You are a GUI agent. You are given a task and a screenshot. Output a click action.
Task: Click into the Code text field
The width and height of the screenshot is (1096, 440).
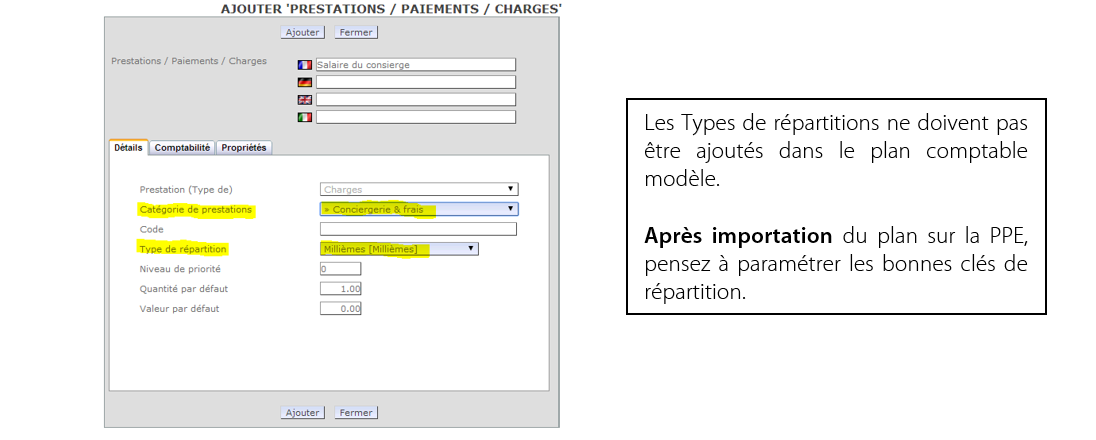pos(418,229)
